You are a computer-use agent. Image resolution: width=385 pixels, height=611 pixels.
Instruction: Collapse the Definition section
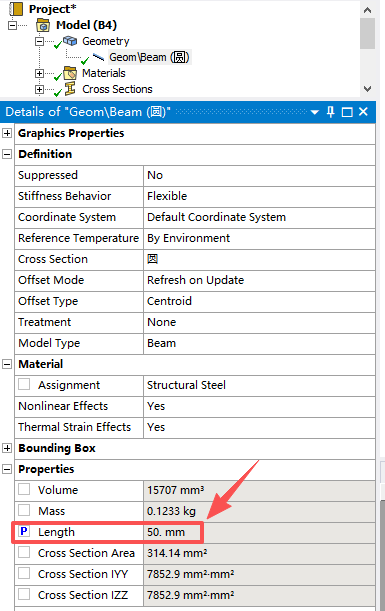(7, 154)
